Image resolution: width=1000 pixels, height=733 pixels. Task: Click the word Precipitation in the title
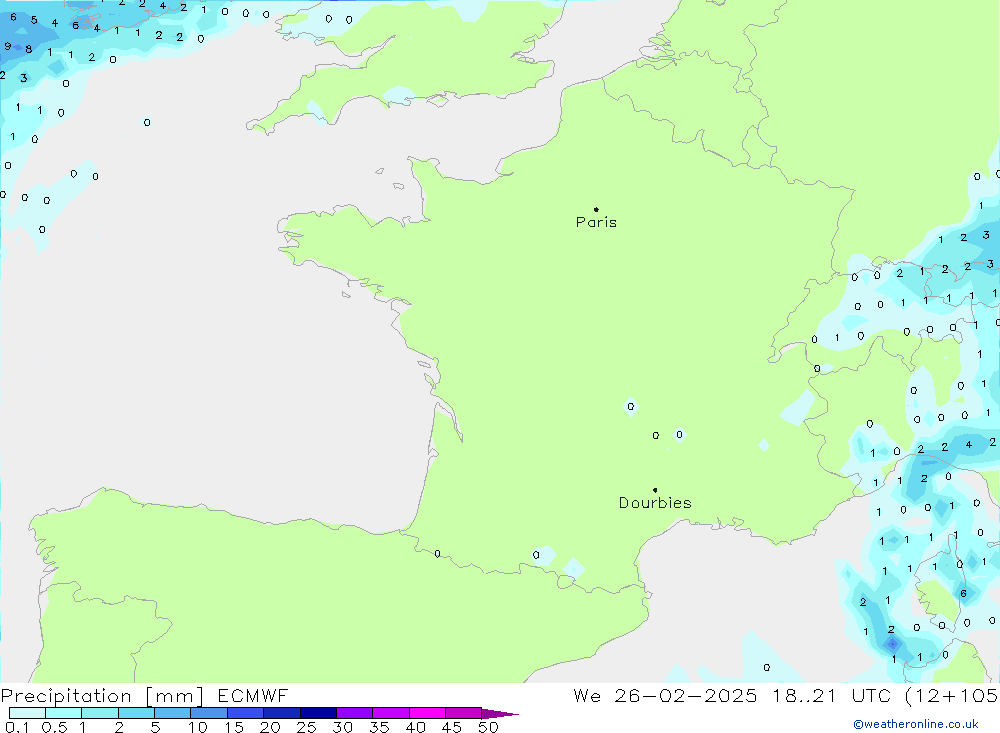click(66, 696)
